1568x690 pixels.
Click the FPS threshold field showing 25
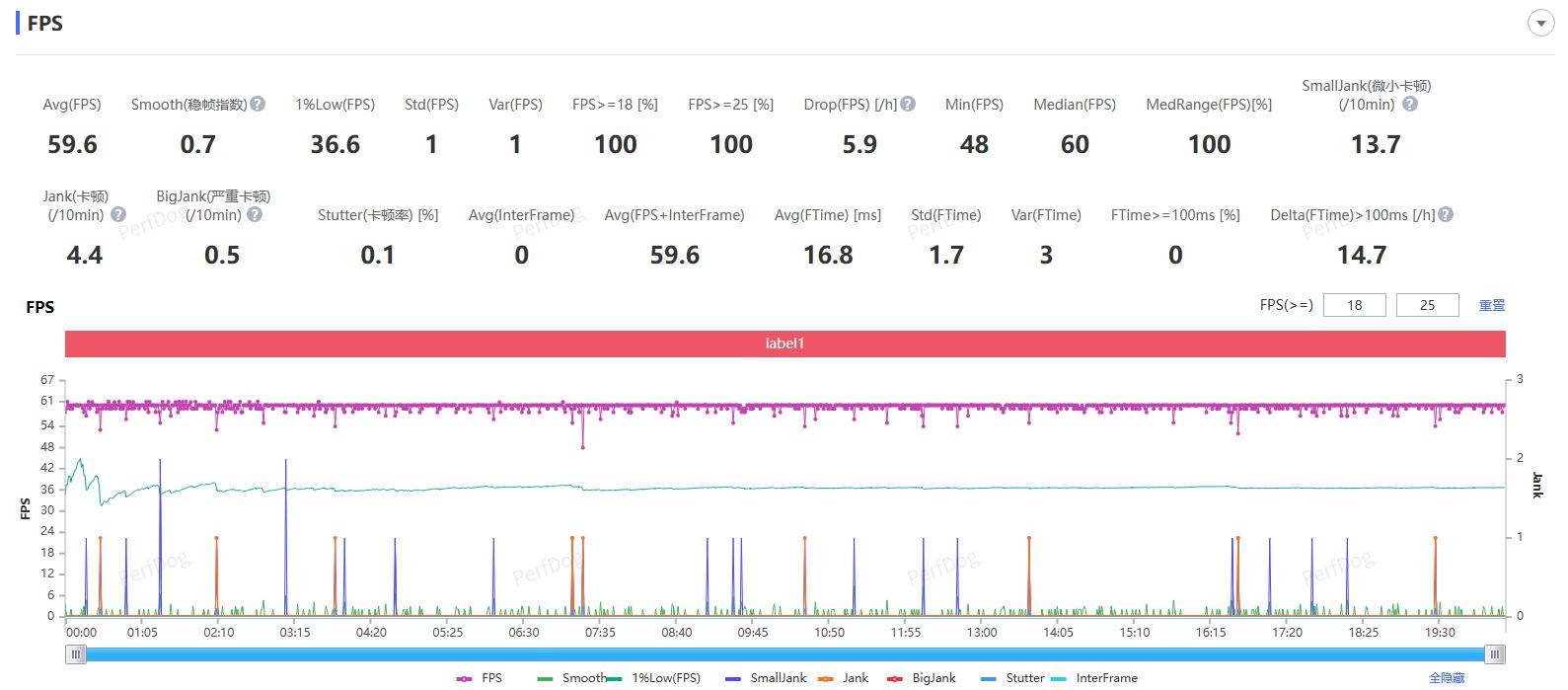(x=1427, y=306)
